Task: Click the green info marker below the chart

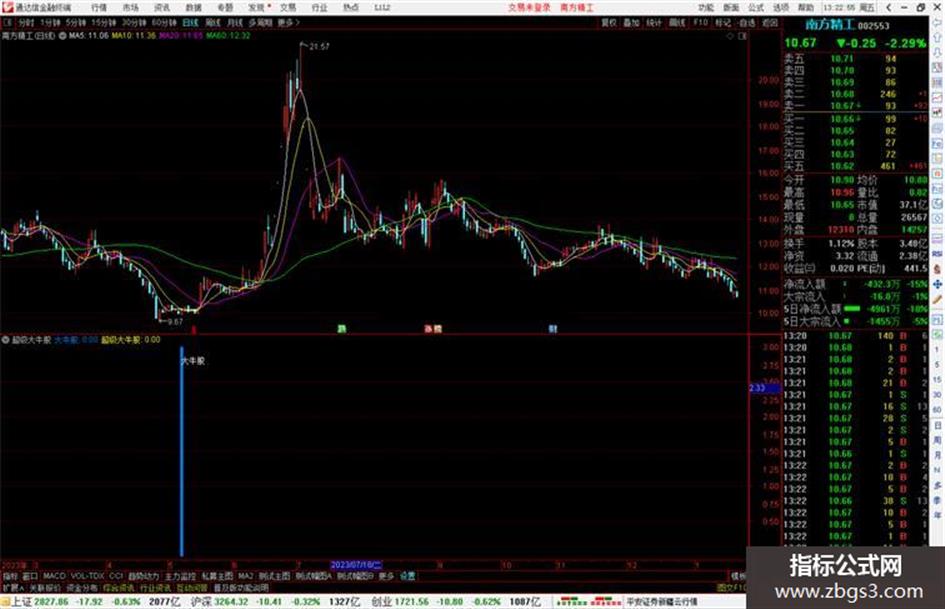Action: click(x=342, y=329)
